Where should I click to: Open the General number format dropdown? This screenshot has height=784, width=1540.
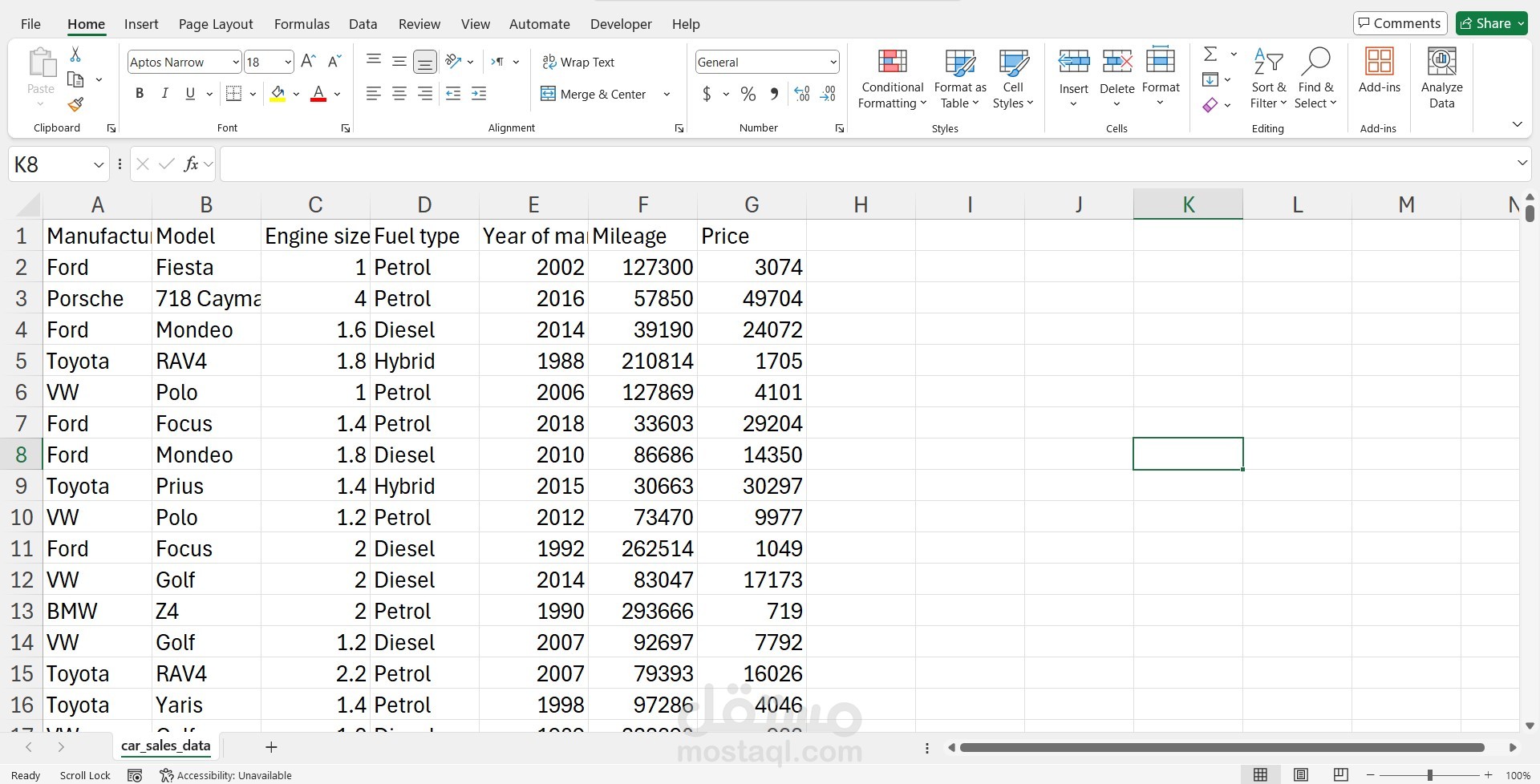[833, 62]
